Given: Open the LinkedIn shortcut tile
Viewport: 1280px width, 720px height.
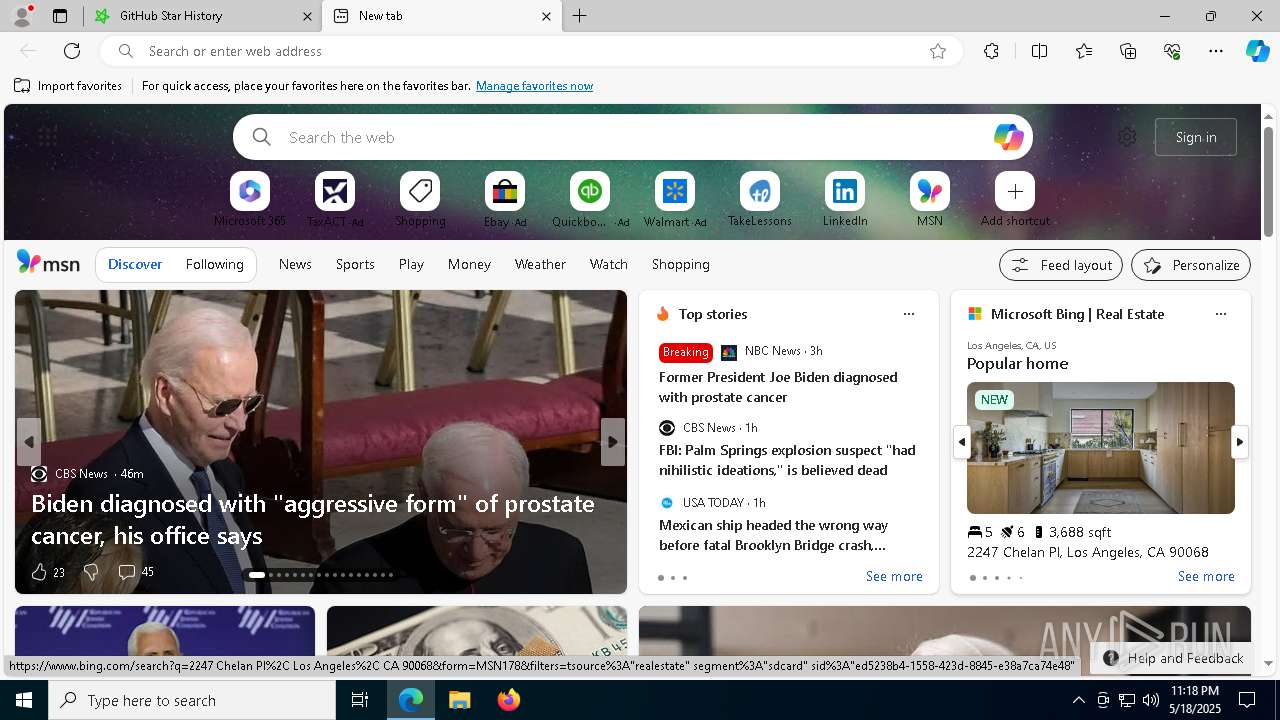Looking at the screenshot, I should point(845,191).
